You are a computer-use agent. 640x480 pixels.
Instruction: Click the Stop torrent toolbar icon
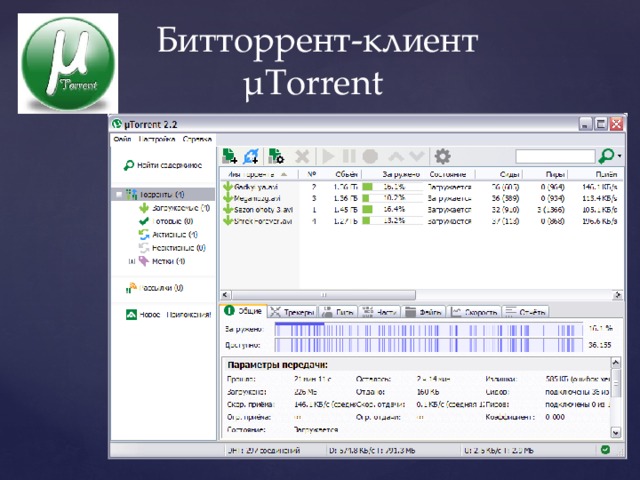371,156
